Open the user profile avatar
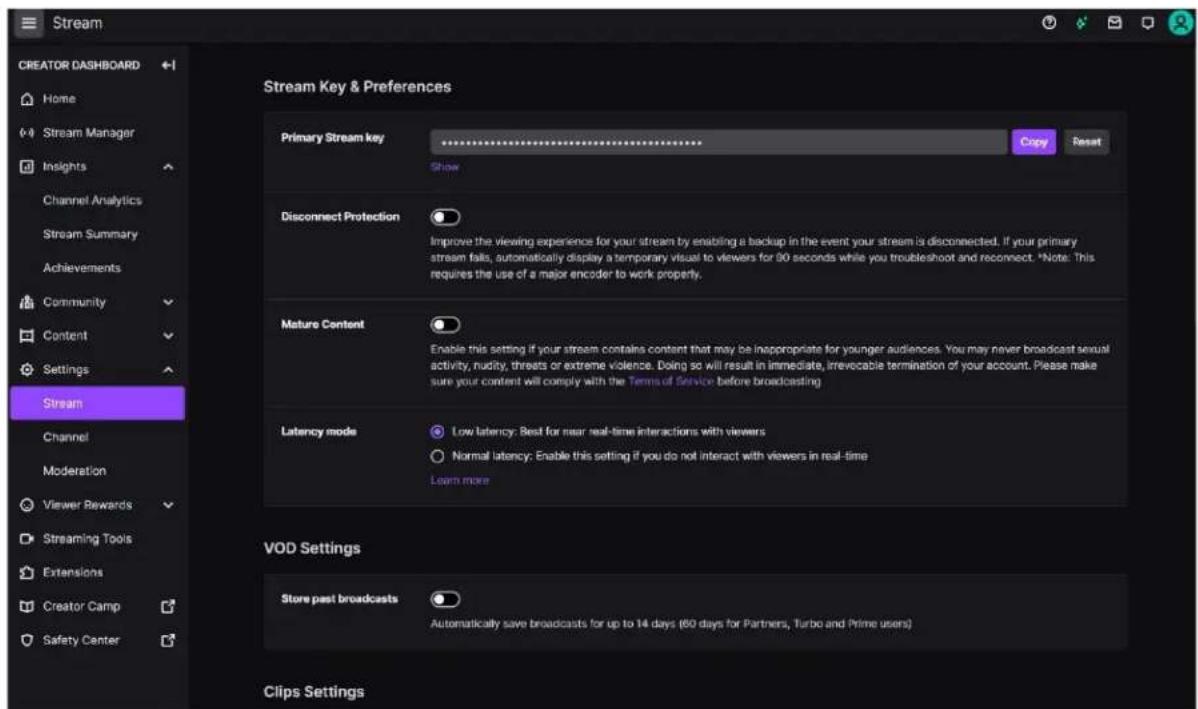This screenshot has height=709, width=1198. coord(1180,23)
